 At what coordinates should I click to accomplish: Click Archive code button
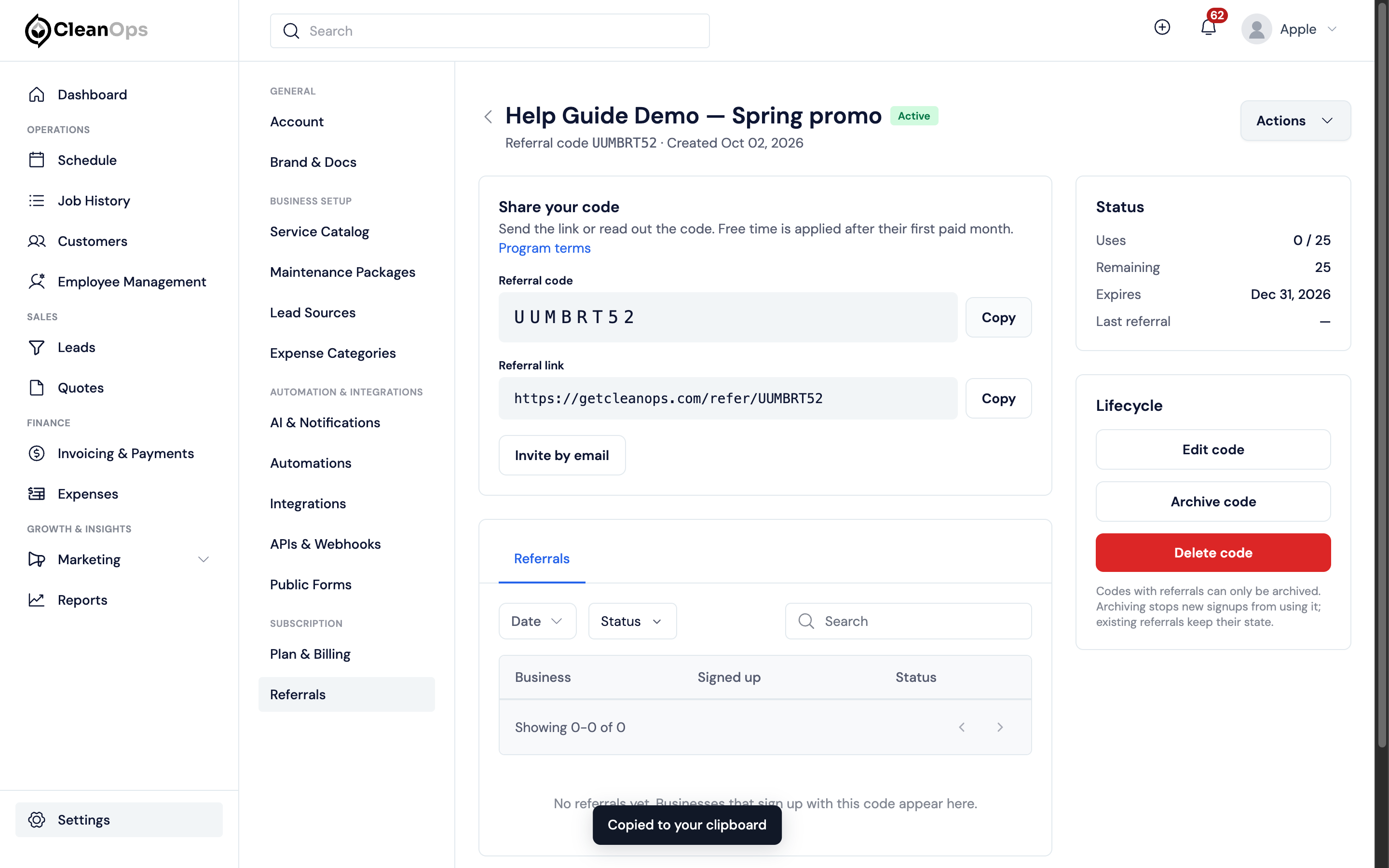1213,502
